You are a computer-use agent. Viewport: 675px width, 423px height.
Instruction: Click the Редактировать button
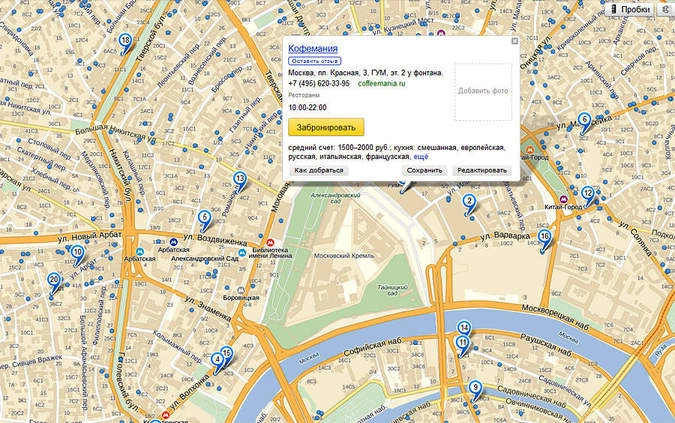[x=482, y=170]
